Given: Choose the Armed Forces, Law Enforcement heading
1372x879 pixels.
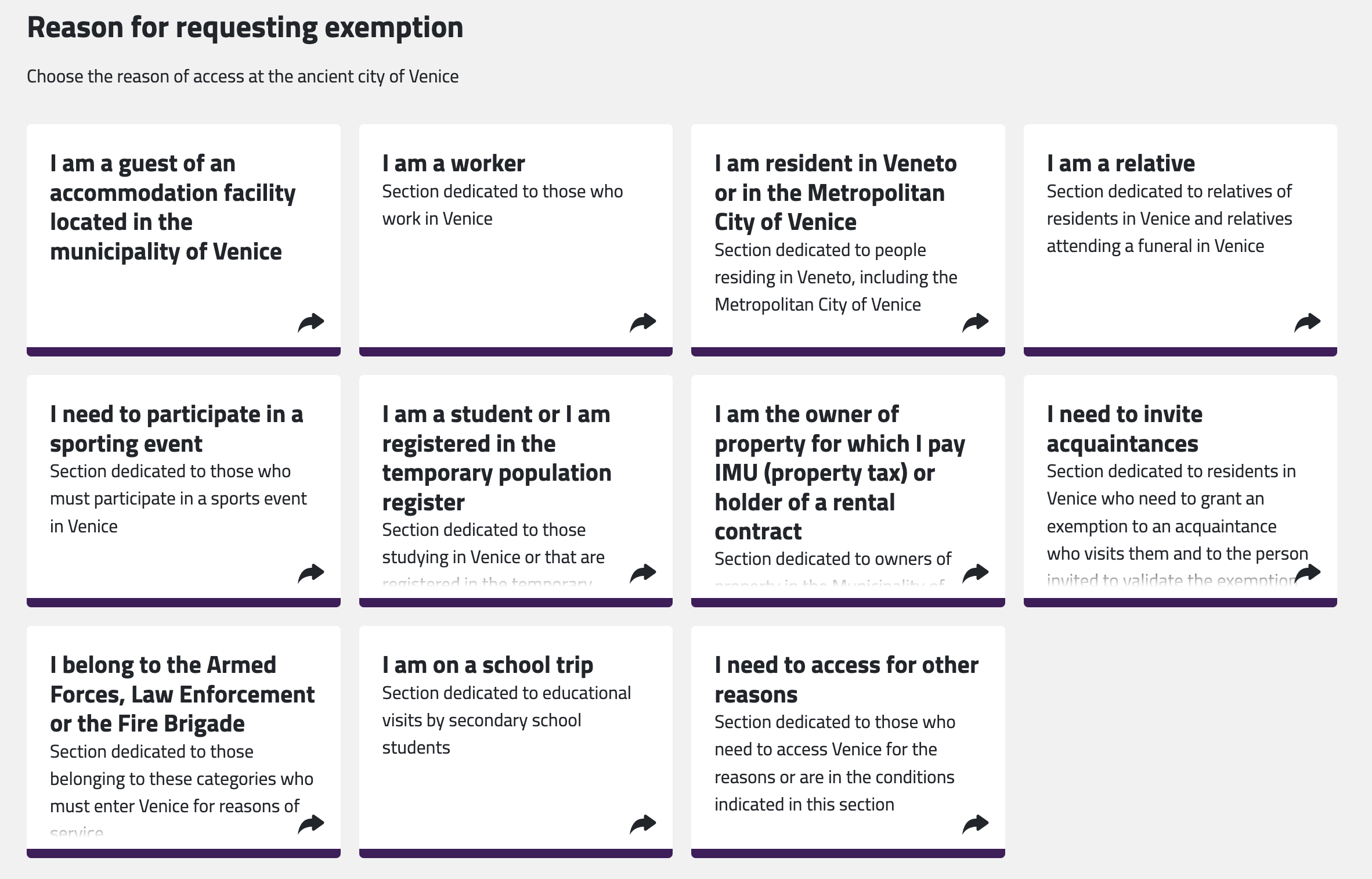Looking at the screenshot, I should [x=182, y=694].
